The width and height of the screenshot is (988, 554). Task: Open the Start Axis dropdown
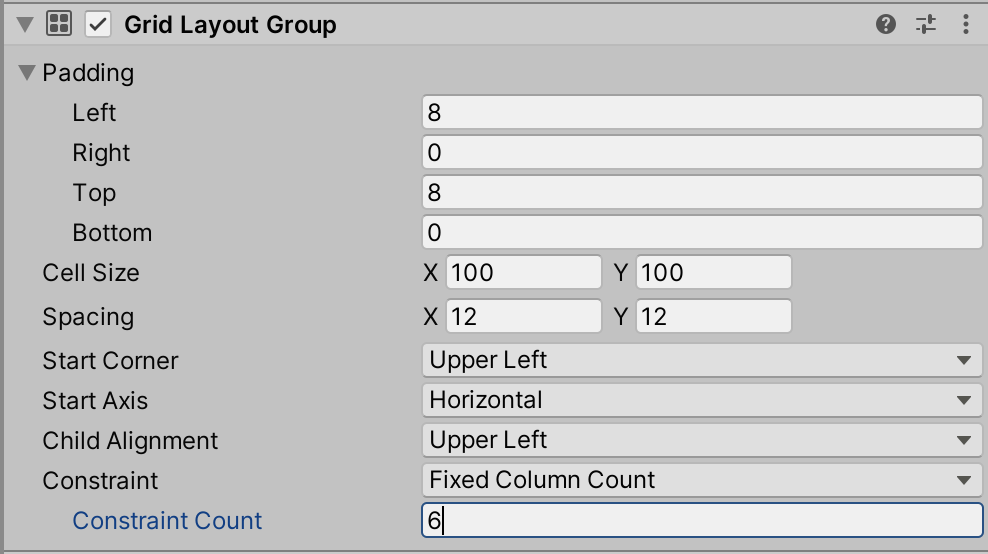[x=701, y=400]
